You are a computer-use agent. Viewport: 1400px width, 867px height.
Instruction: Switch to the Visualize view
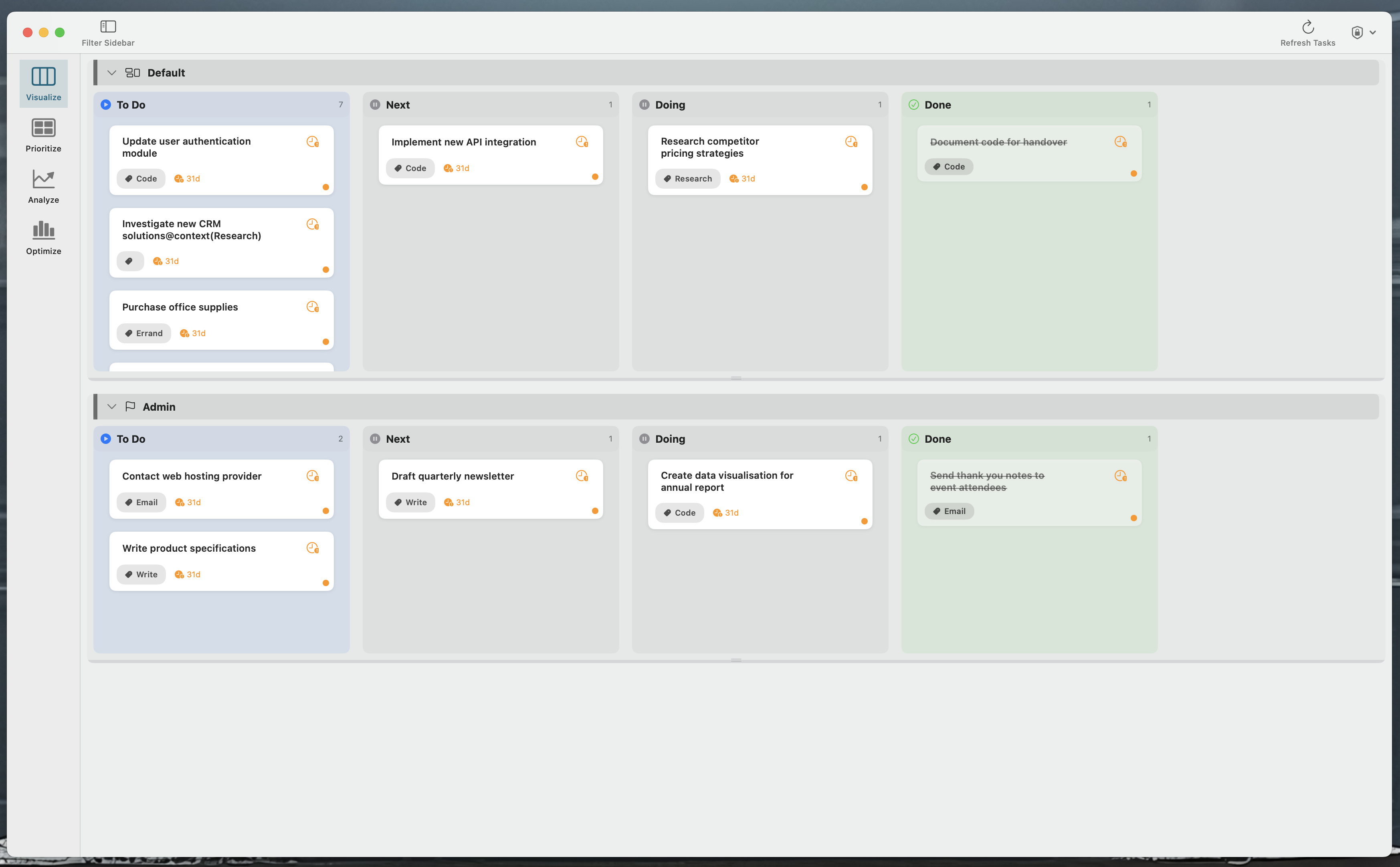pyautogui.click(x=44, y=84)
